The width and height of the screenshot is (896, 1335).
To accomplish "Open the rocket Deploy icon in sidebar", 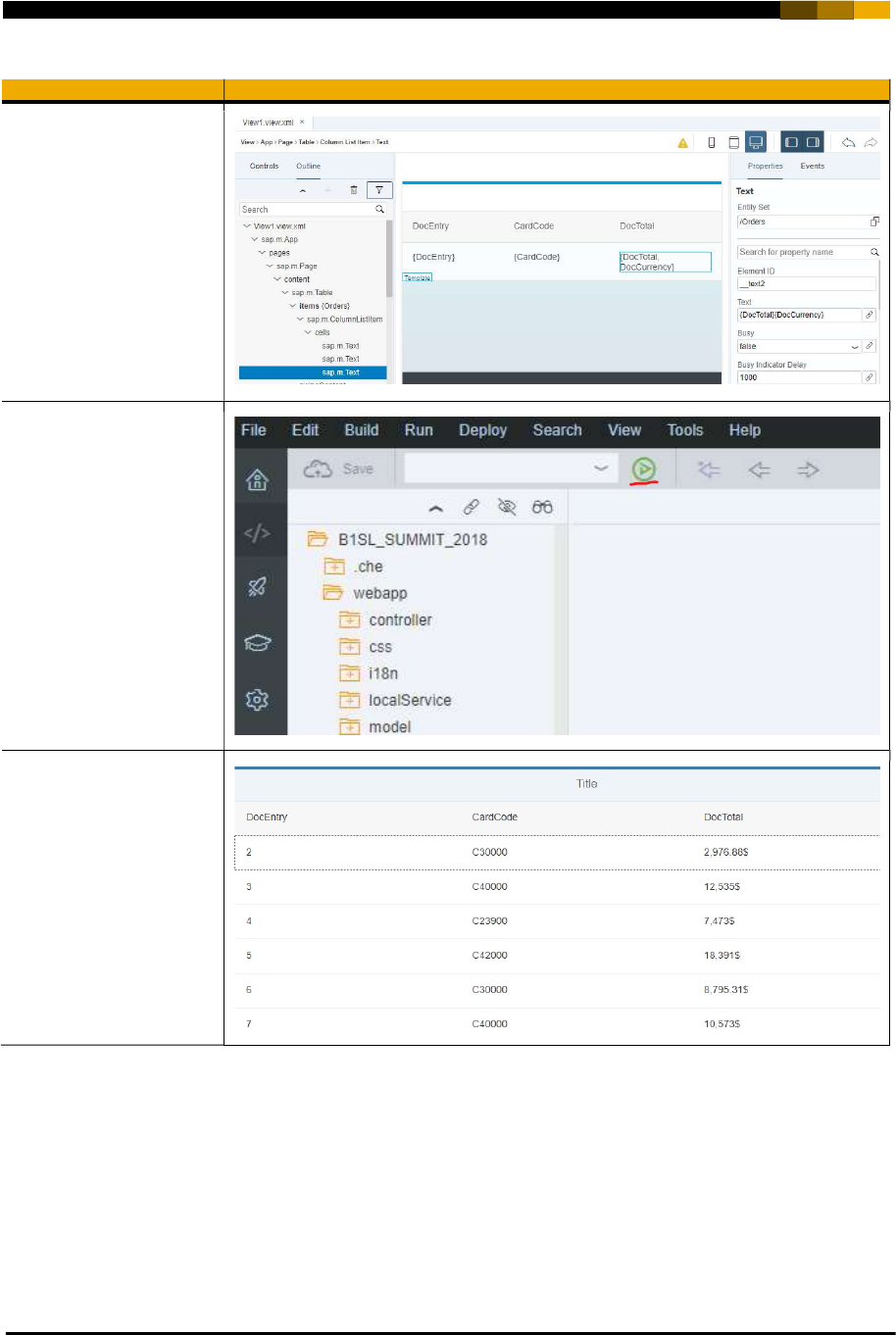I will click(257, 587).
